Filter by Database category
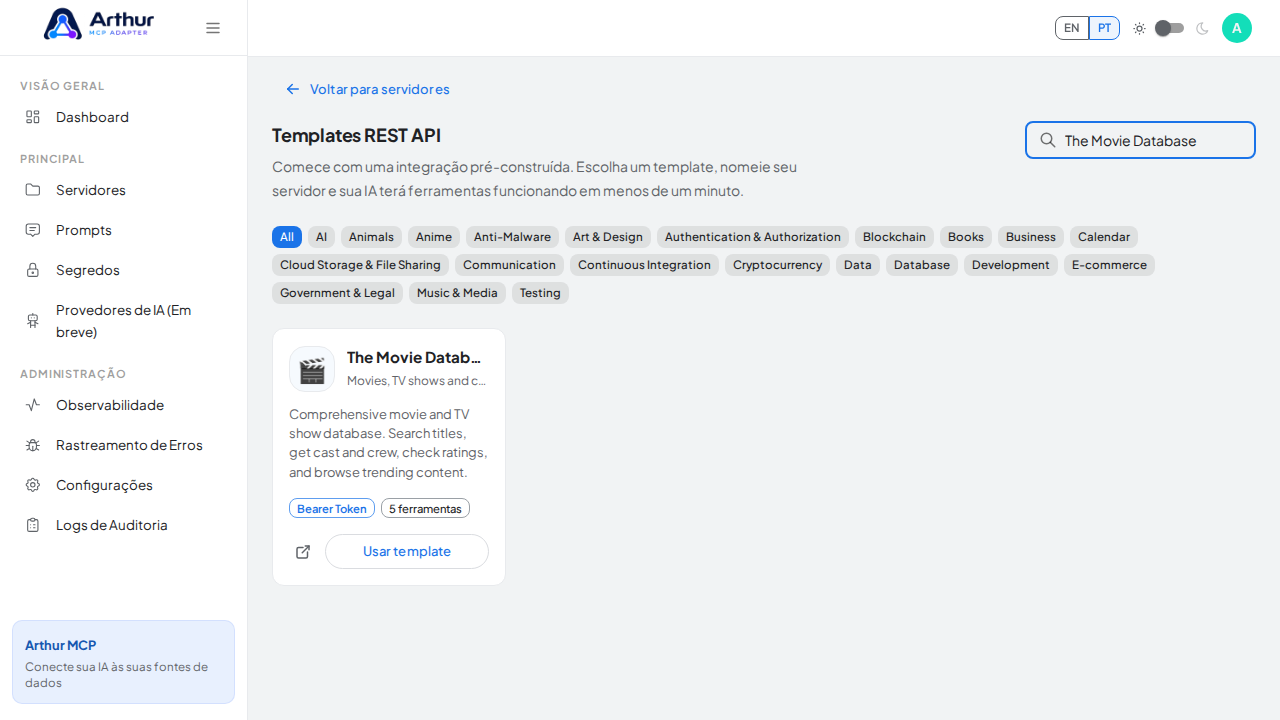The image size is (1280, 720). [x=922, y=265]
